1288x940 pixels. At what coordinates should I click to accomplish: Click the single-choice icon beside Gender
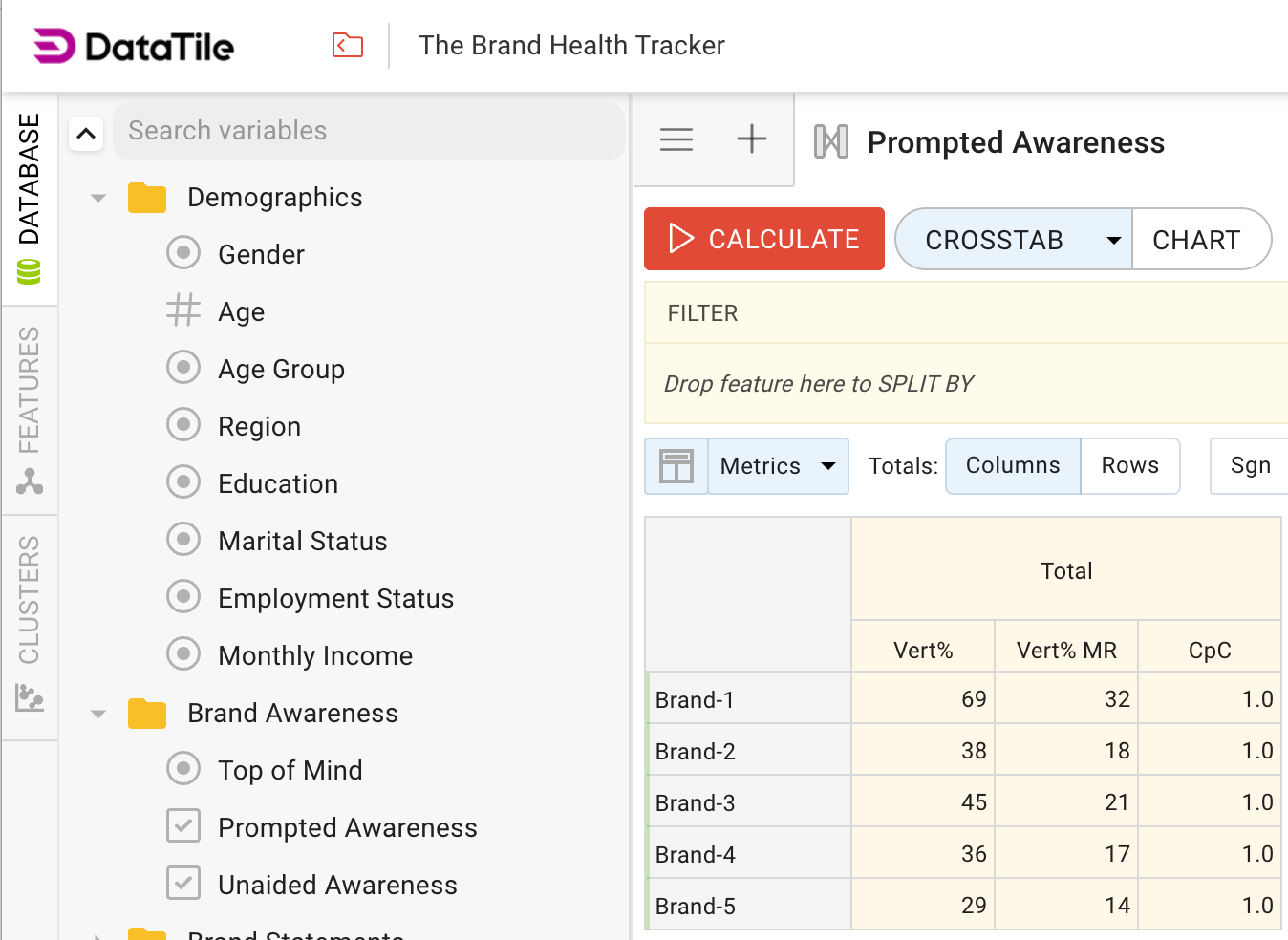click(x=183, y=253)
